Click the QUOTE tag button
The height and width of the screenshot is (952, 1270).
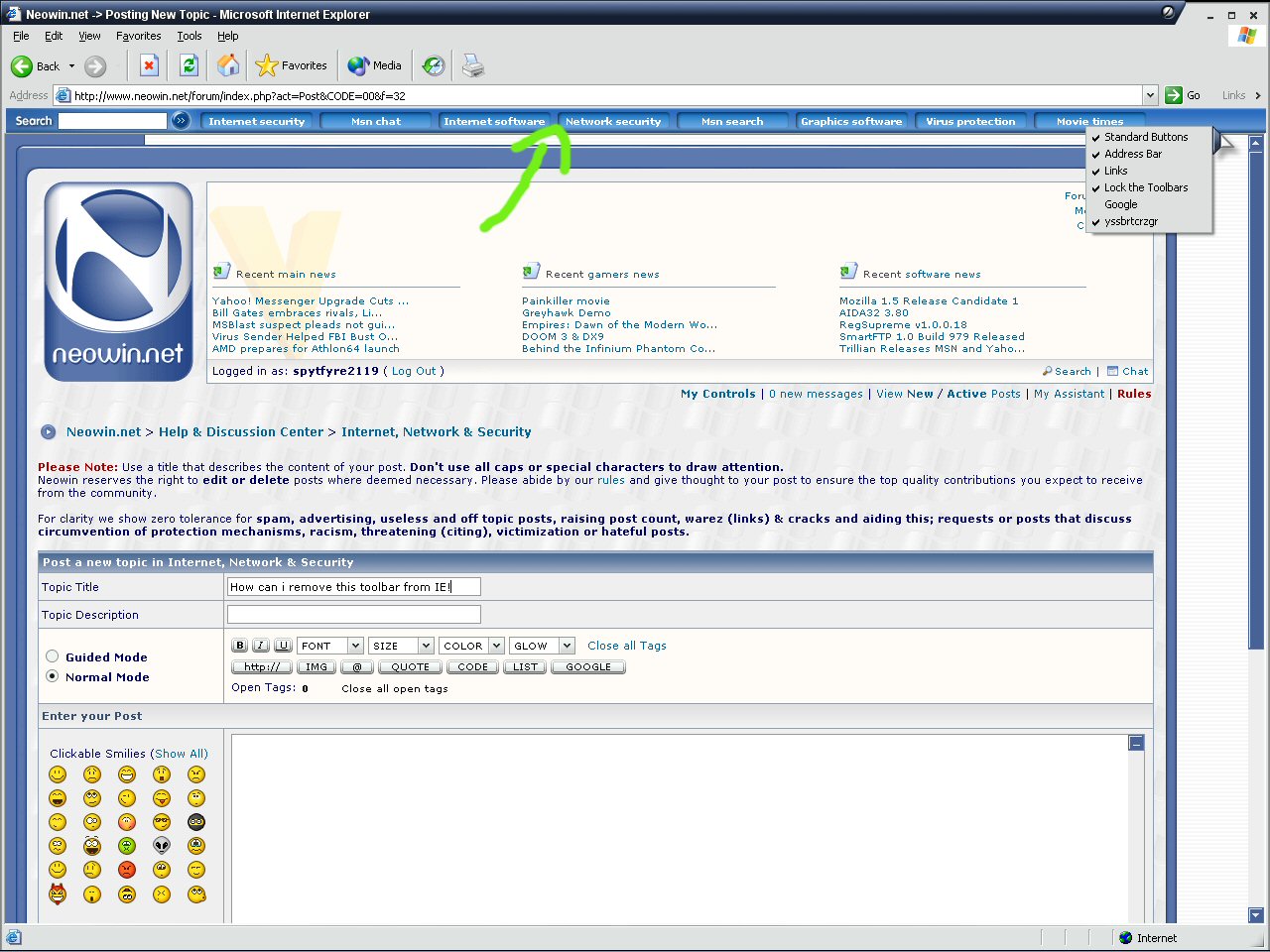click(x=410, y=667)
